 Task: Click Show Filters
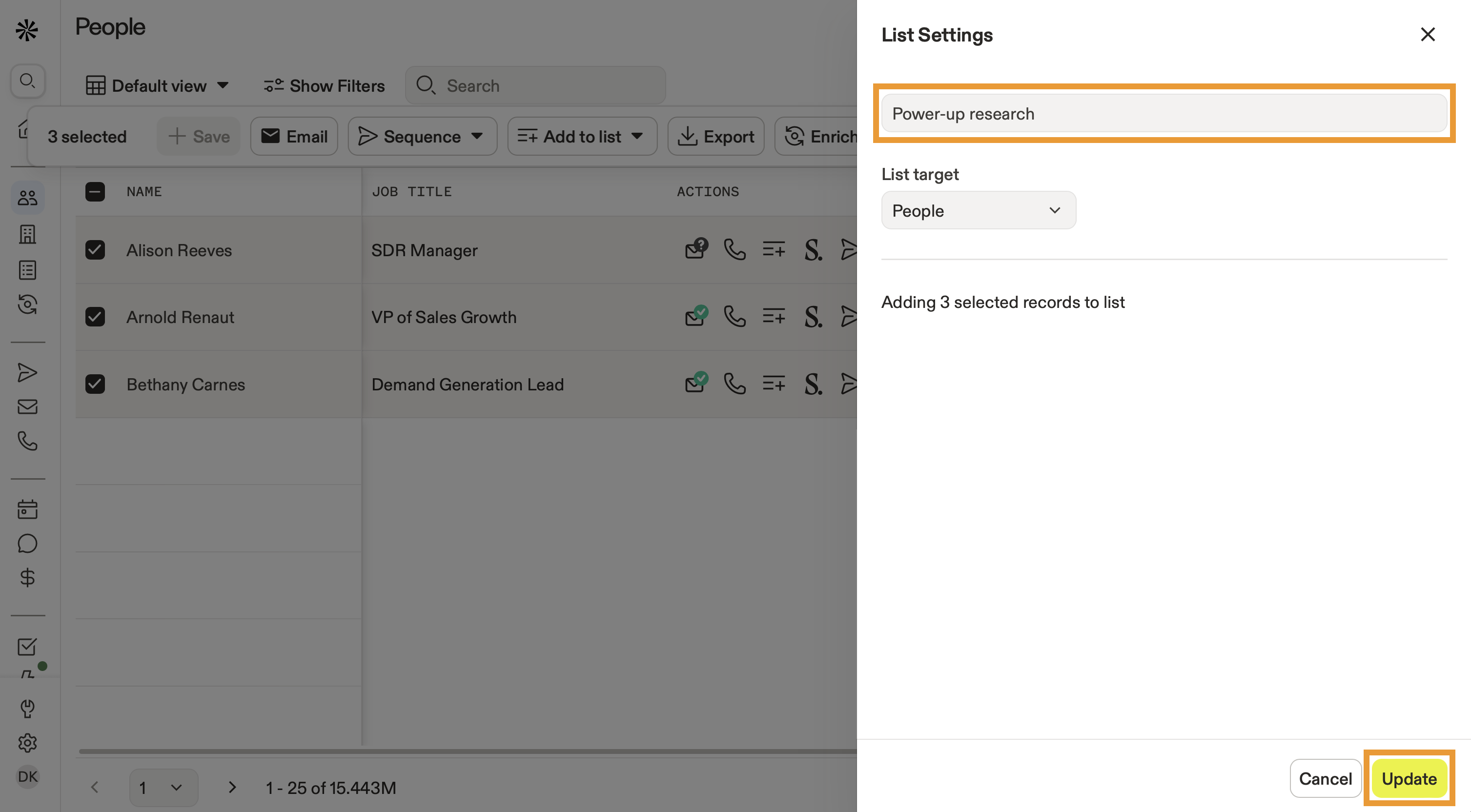click(x=325, y=86)
